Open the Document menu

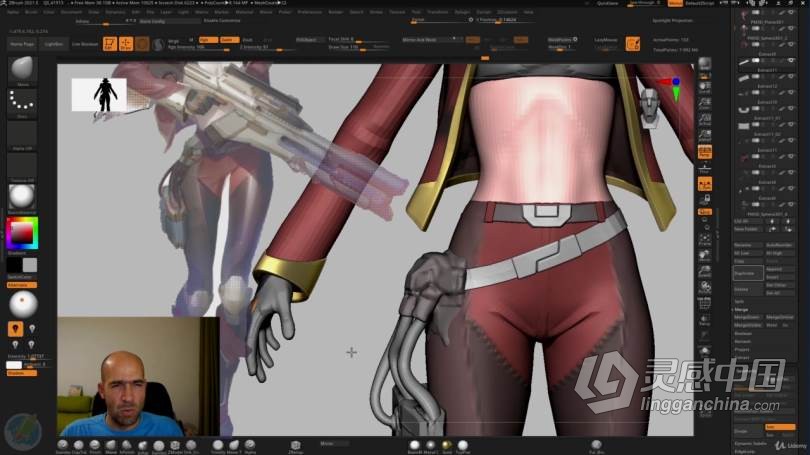click(x=71, y=12)
